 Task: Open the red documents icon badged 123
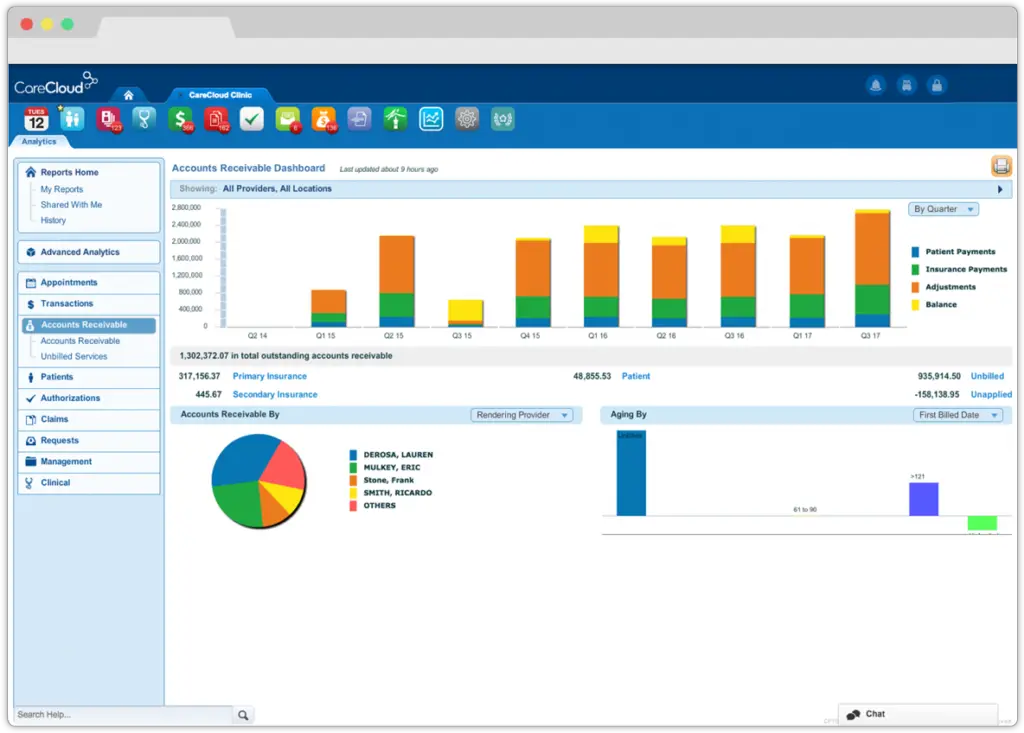point(108,119)
